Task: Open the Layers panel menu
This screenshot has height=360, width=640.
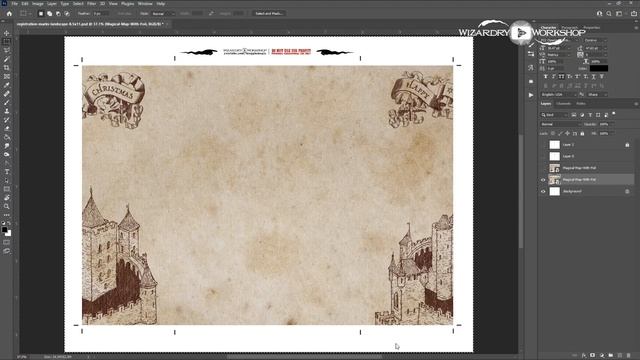Action: tap(636, 104)
